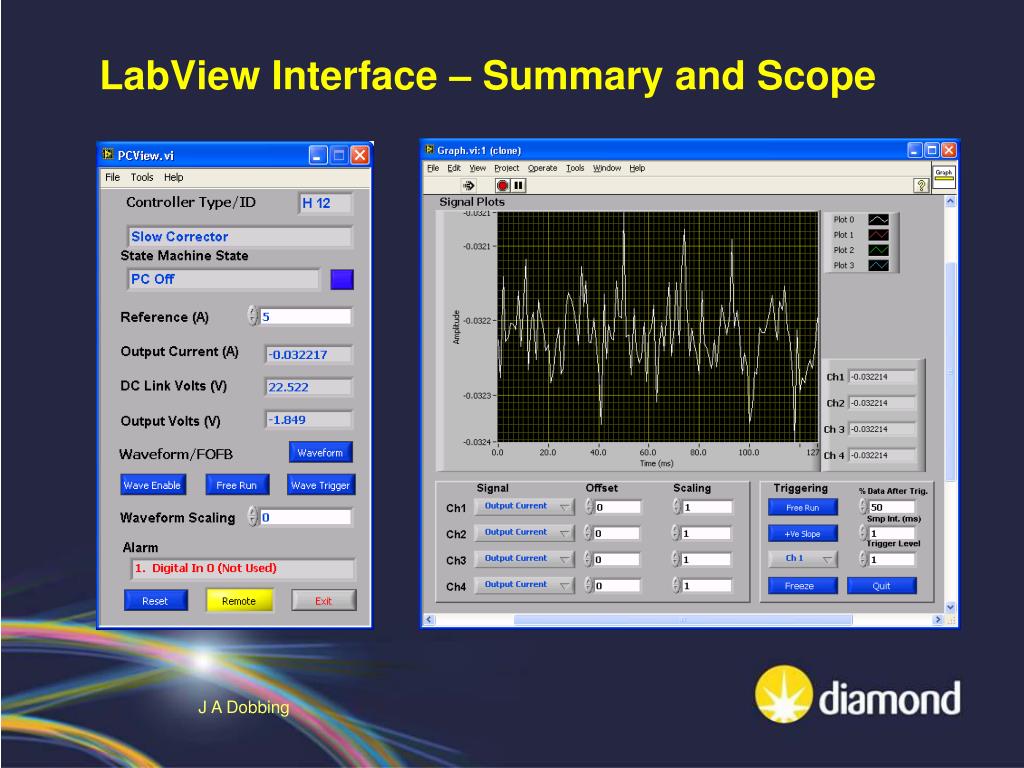Click horizontal scrollbar thumb in Graph.vi
This screenshot has height=768, width=1024.
coord(683,619)
